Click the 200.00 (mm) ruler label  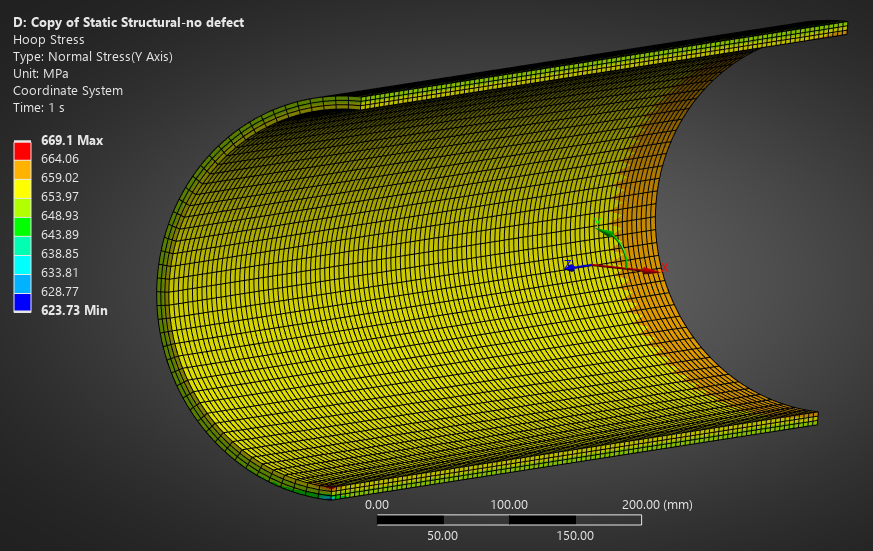pos(657,505)
